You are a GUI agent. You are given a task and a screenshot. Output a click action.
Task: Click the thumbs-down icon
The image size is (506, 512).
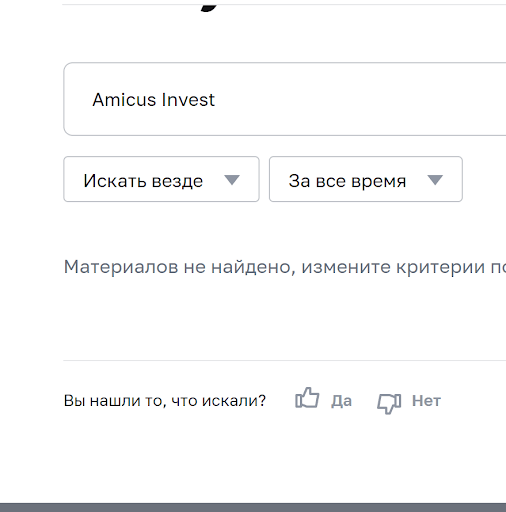pyautogui.click(x=389, y=404)
